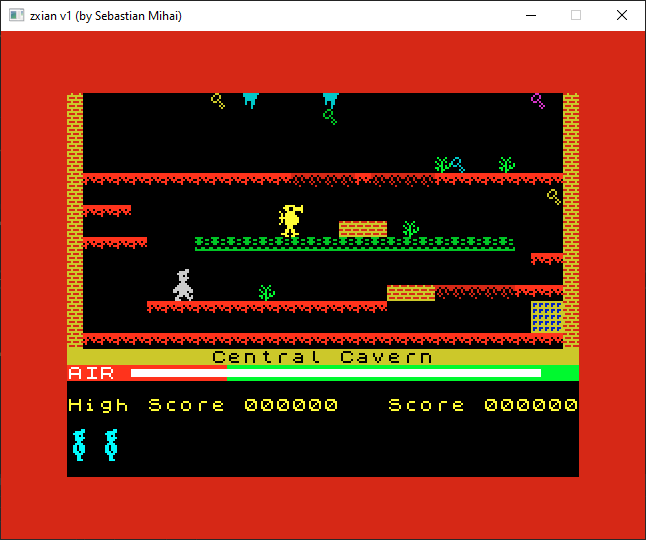Click the white air supply bar
This screenshot has width=646, height=540.
pyautogui.click(x=336, y=373)
